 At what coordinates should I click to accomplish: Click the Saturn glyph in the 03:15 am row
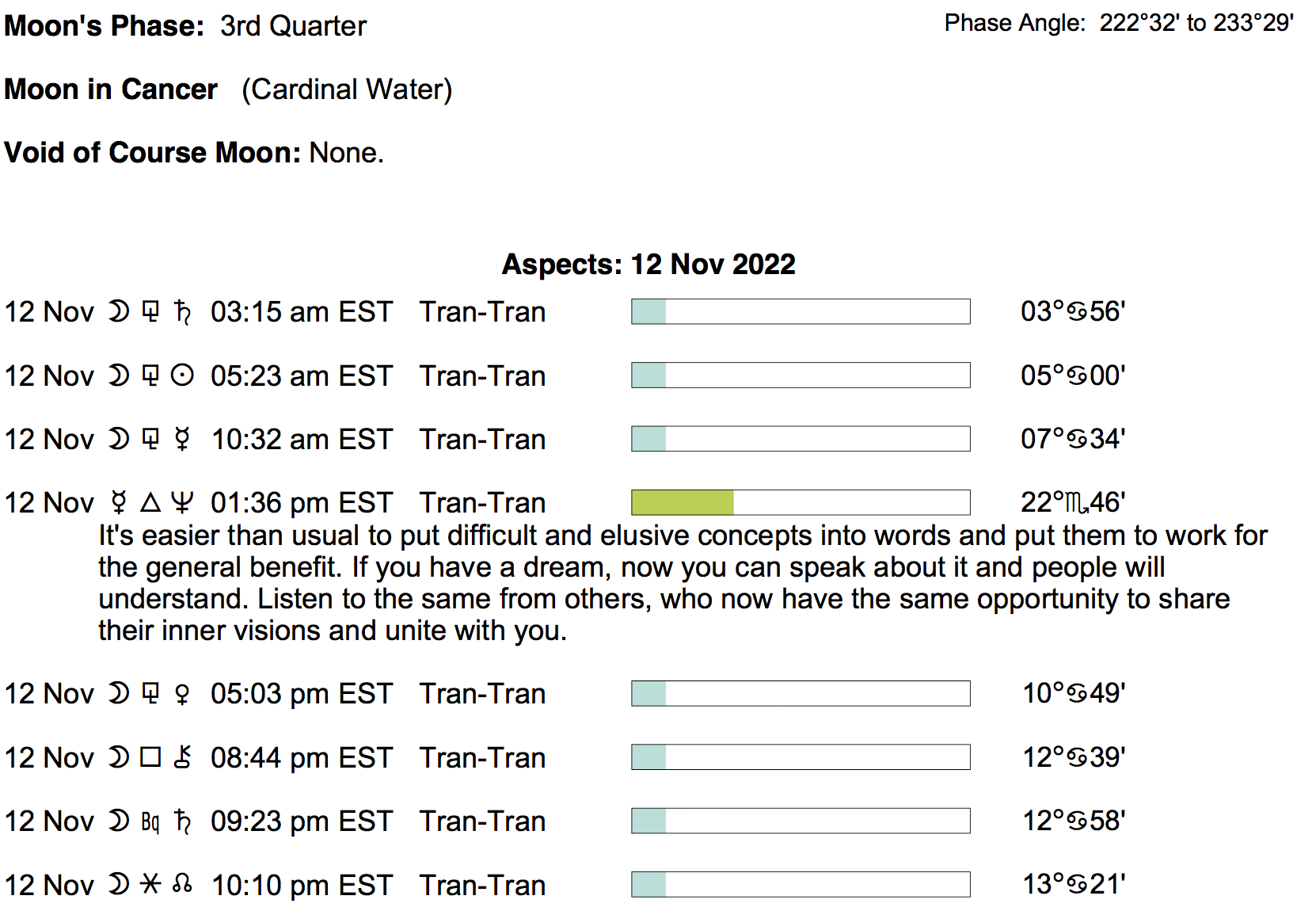click(x=182, y=312)
